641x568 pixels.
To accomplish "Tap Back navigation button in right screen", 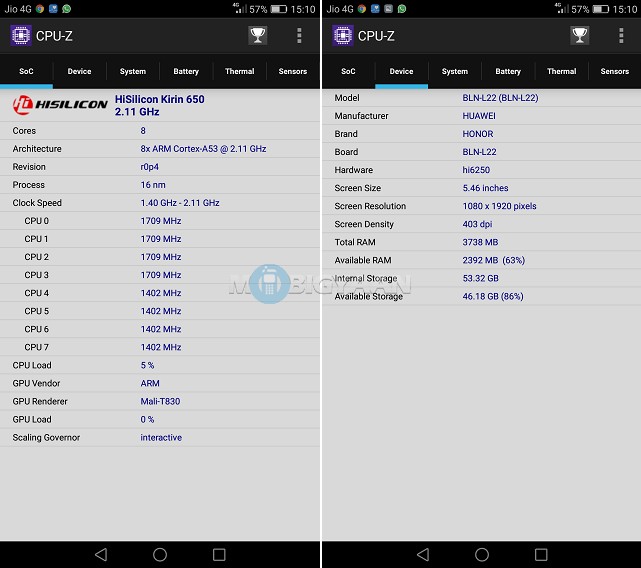I will point(423,555).
